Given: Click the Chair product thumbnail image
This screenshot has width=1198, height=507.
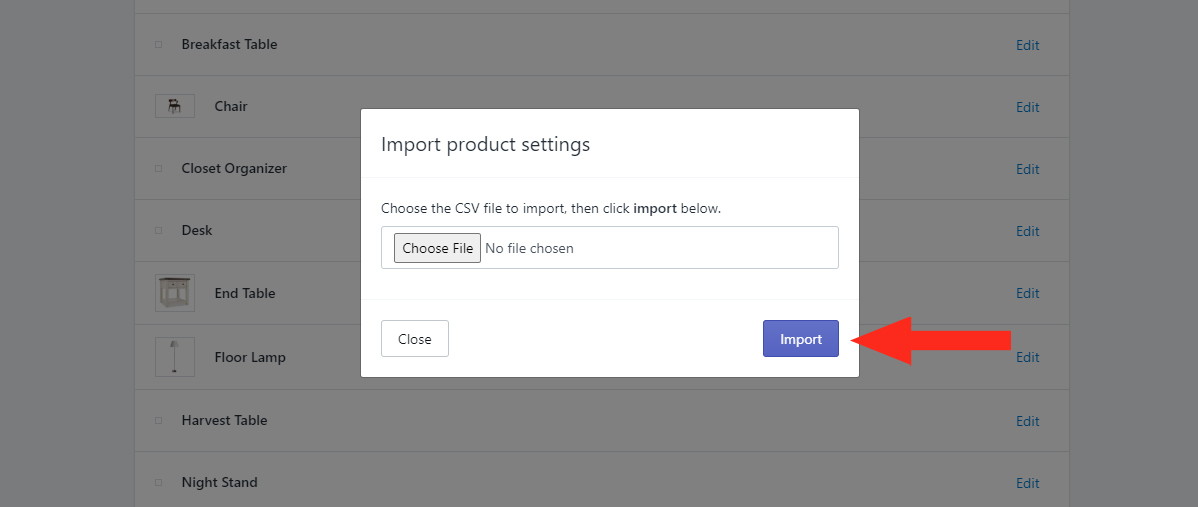Looking at the screenshot, I should tap(175, 106).
